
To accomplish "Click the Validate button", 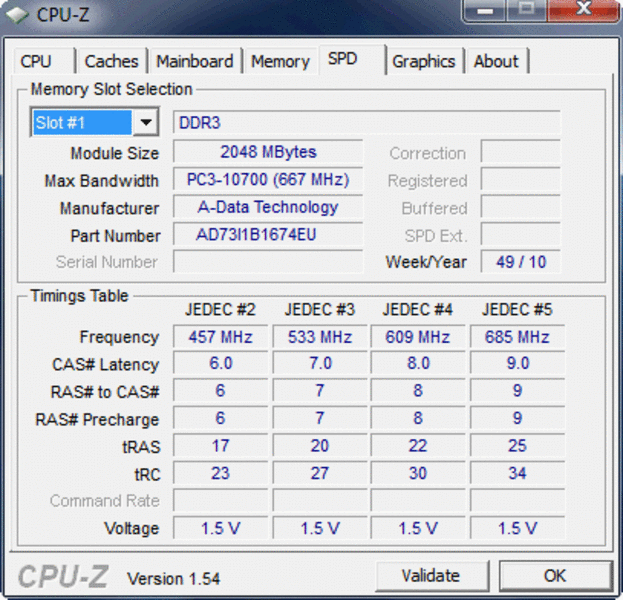I will tap(431, 576).
